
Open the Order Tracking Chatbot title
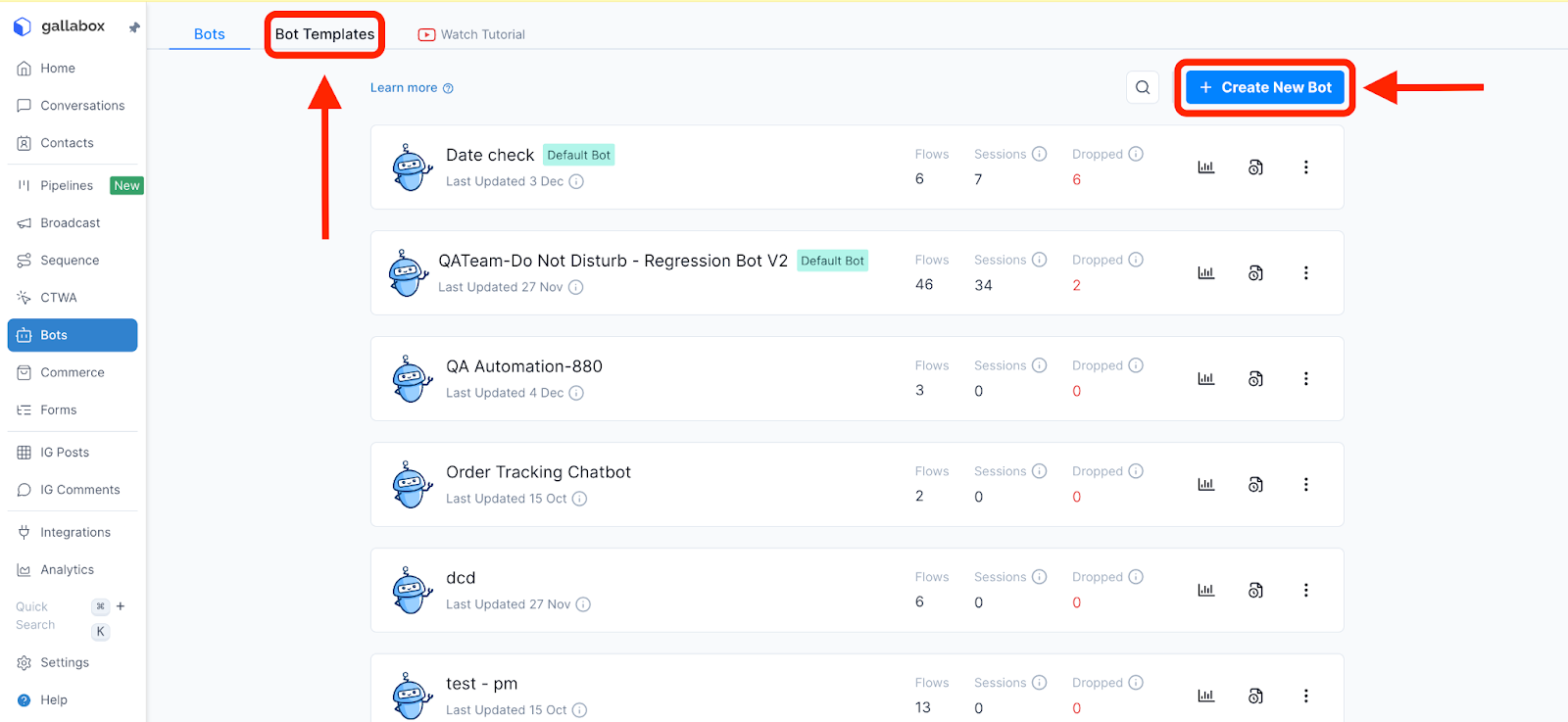(538, 472)
